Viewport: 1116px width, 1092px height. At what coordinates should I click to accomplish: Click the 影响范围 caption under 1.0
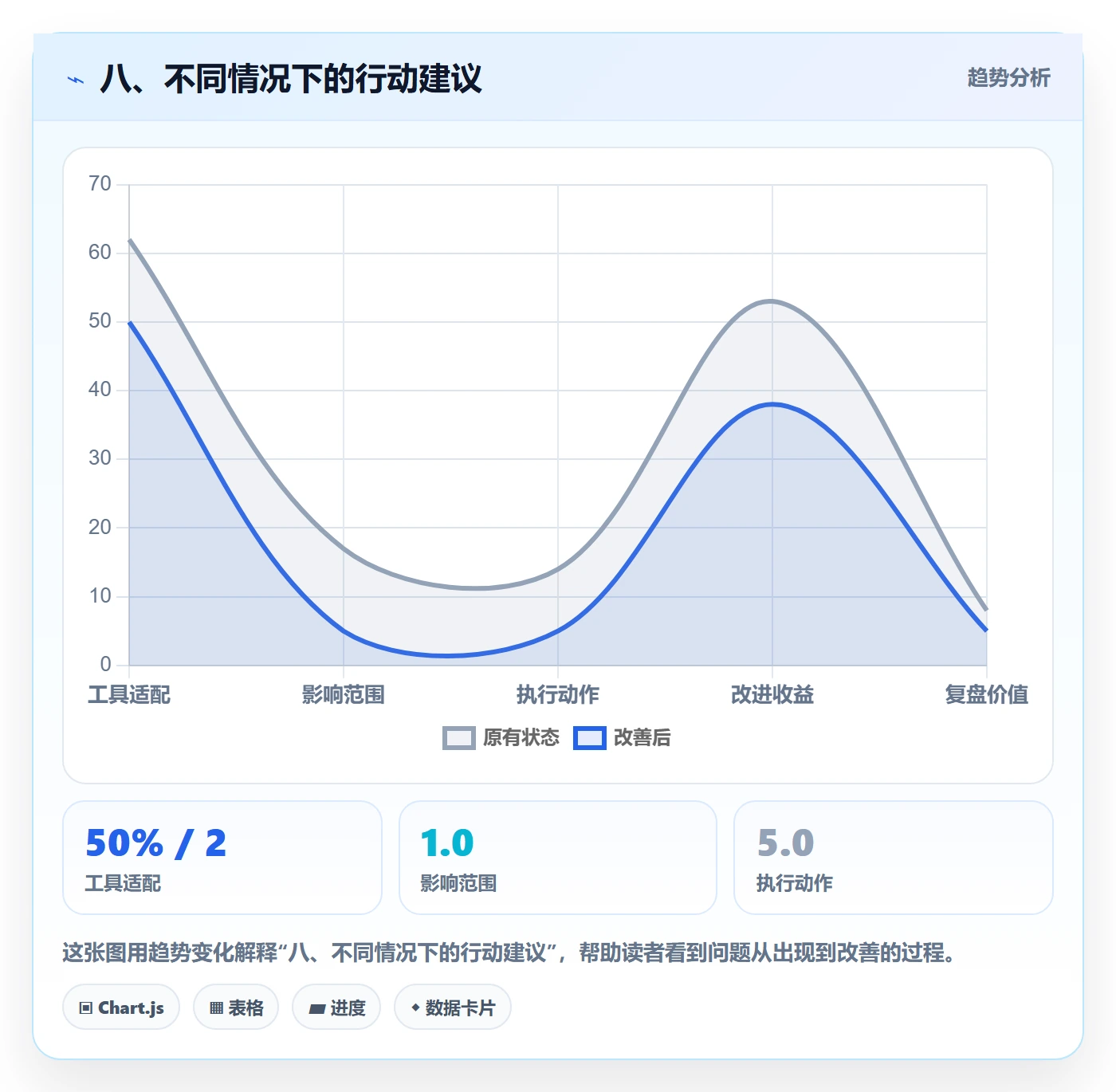click(459, 883)
